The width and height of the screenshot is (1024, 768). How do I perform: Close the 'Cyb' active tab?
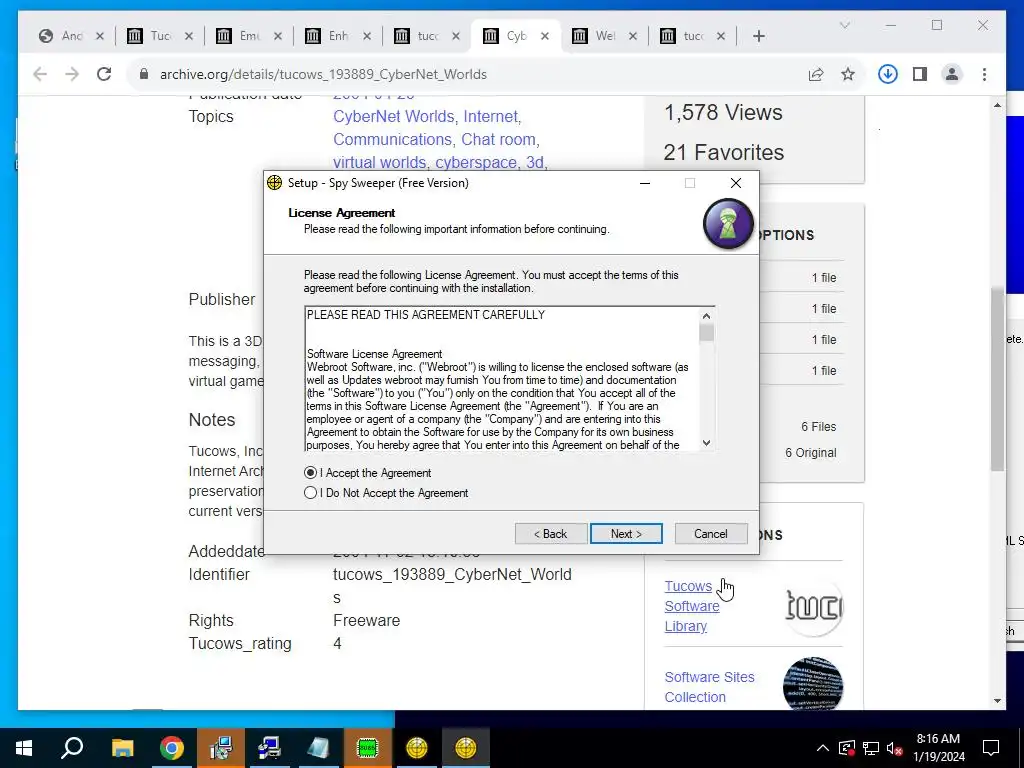pyautogui.click(x=545, y=36)
